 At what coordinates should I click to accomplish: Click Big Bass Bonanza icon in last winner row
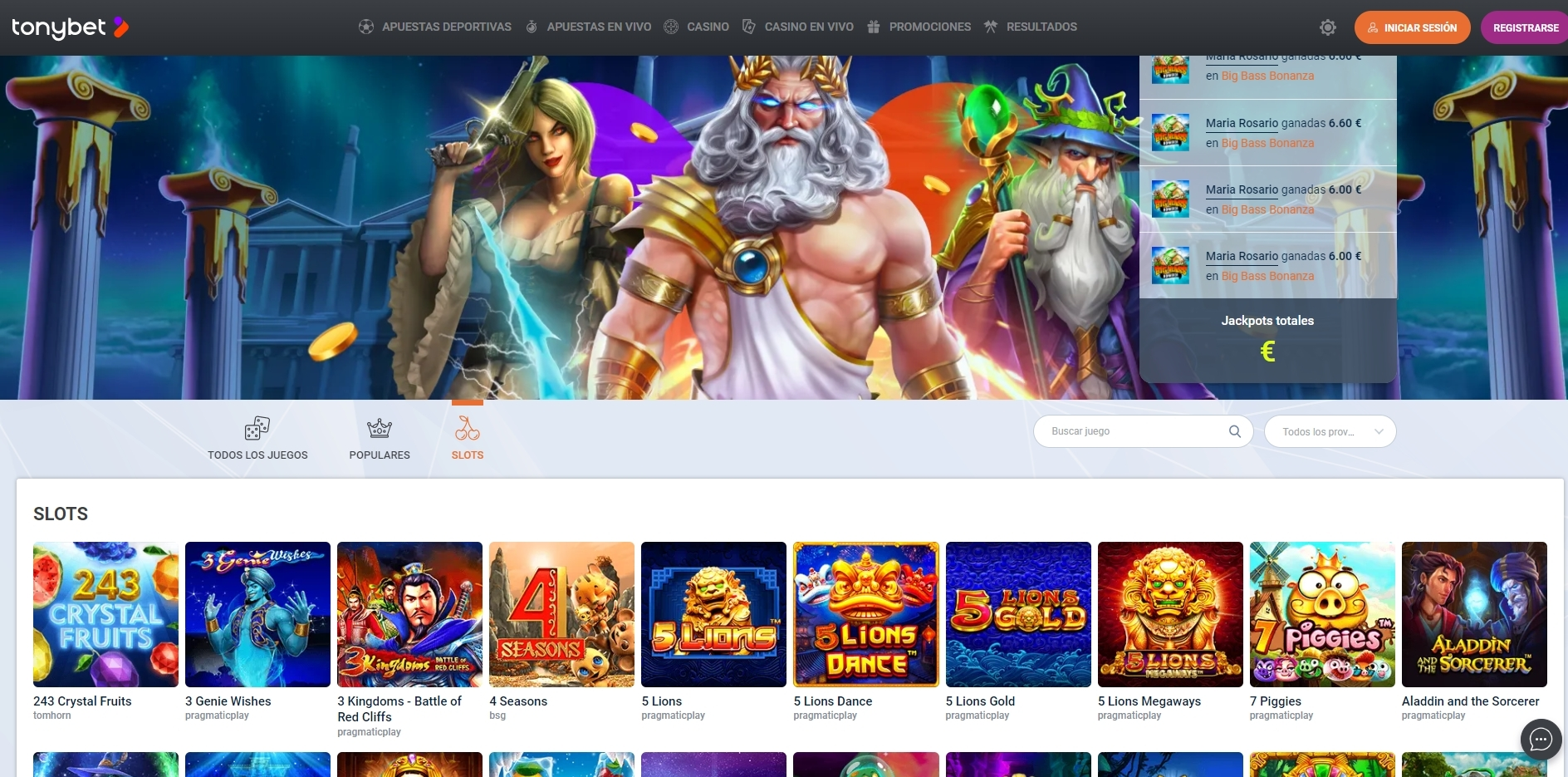1170,265
